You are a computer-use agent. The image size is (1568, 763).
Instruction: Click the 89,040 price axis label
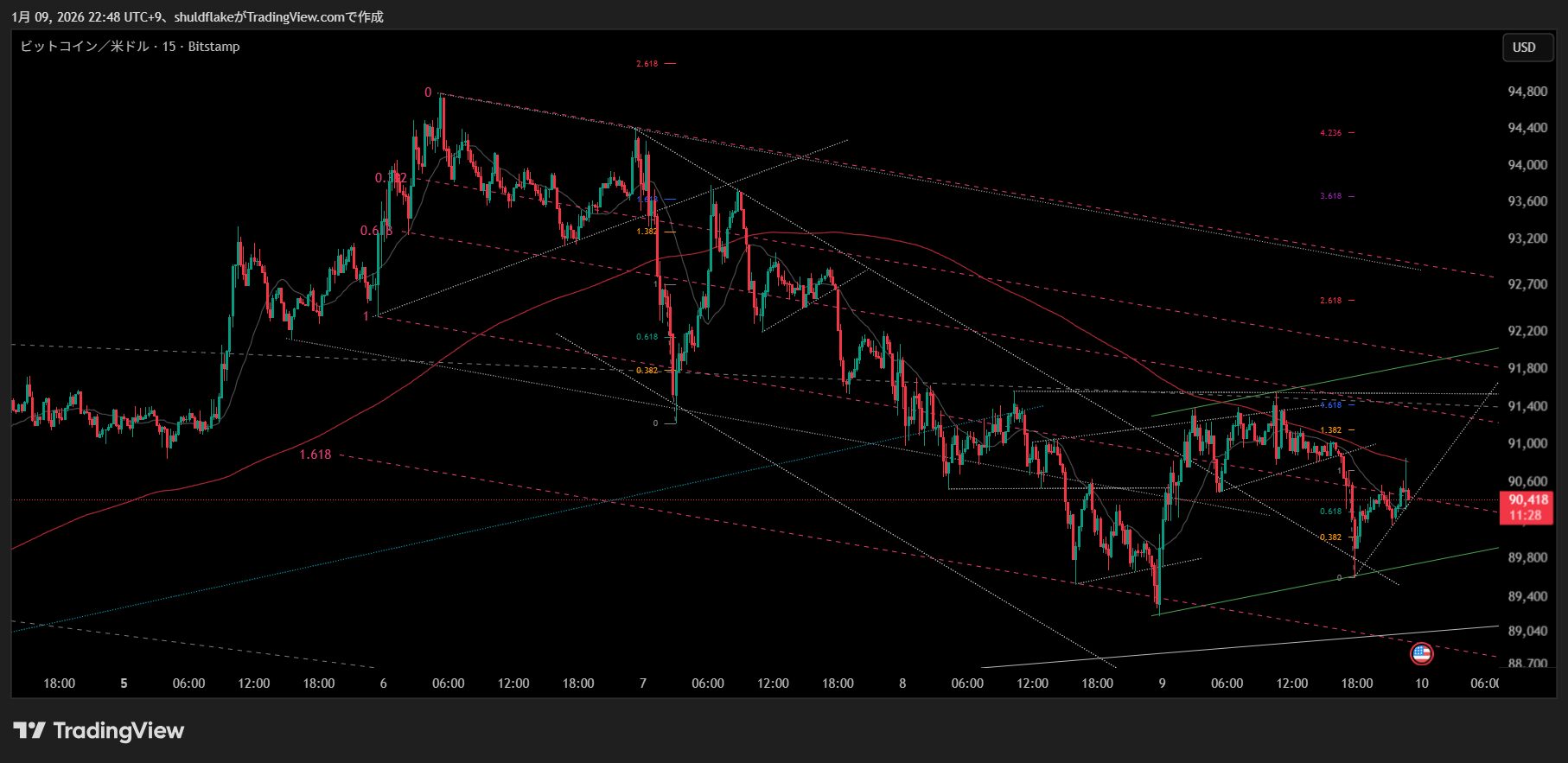click(1527, 631)
